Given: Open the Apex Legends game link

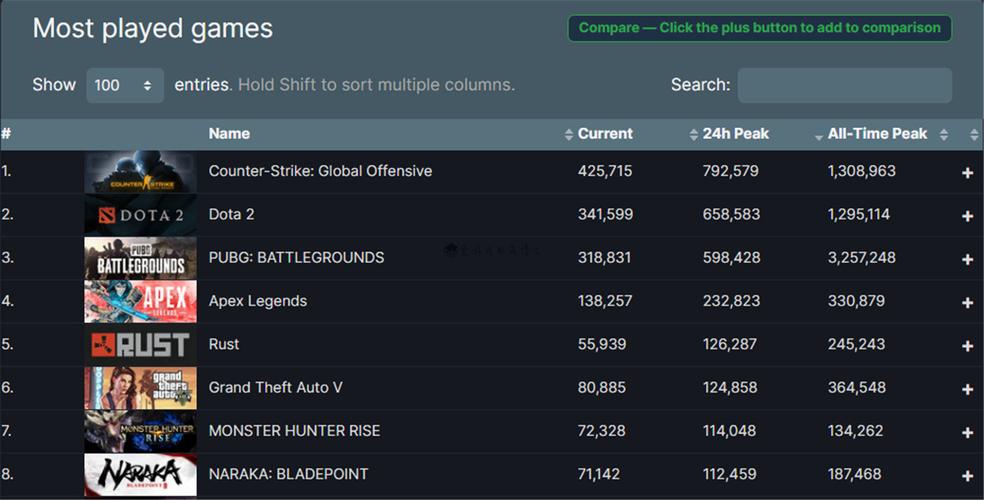Looking at the screenshot, I should 258,301.
